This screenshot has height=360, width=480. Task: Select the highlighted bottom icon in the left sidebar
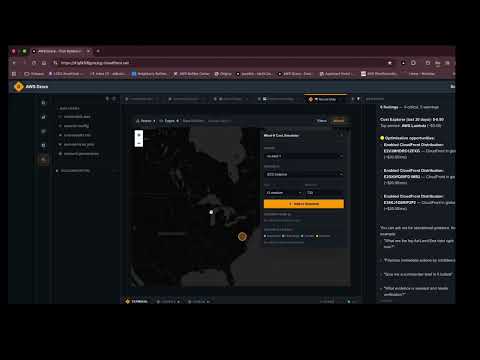[x=43, y=159]
